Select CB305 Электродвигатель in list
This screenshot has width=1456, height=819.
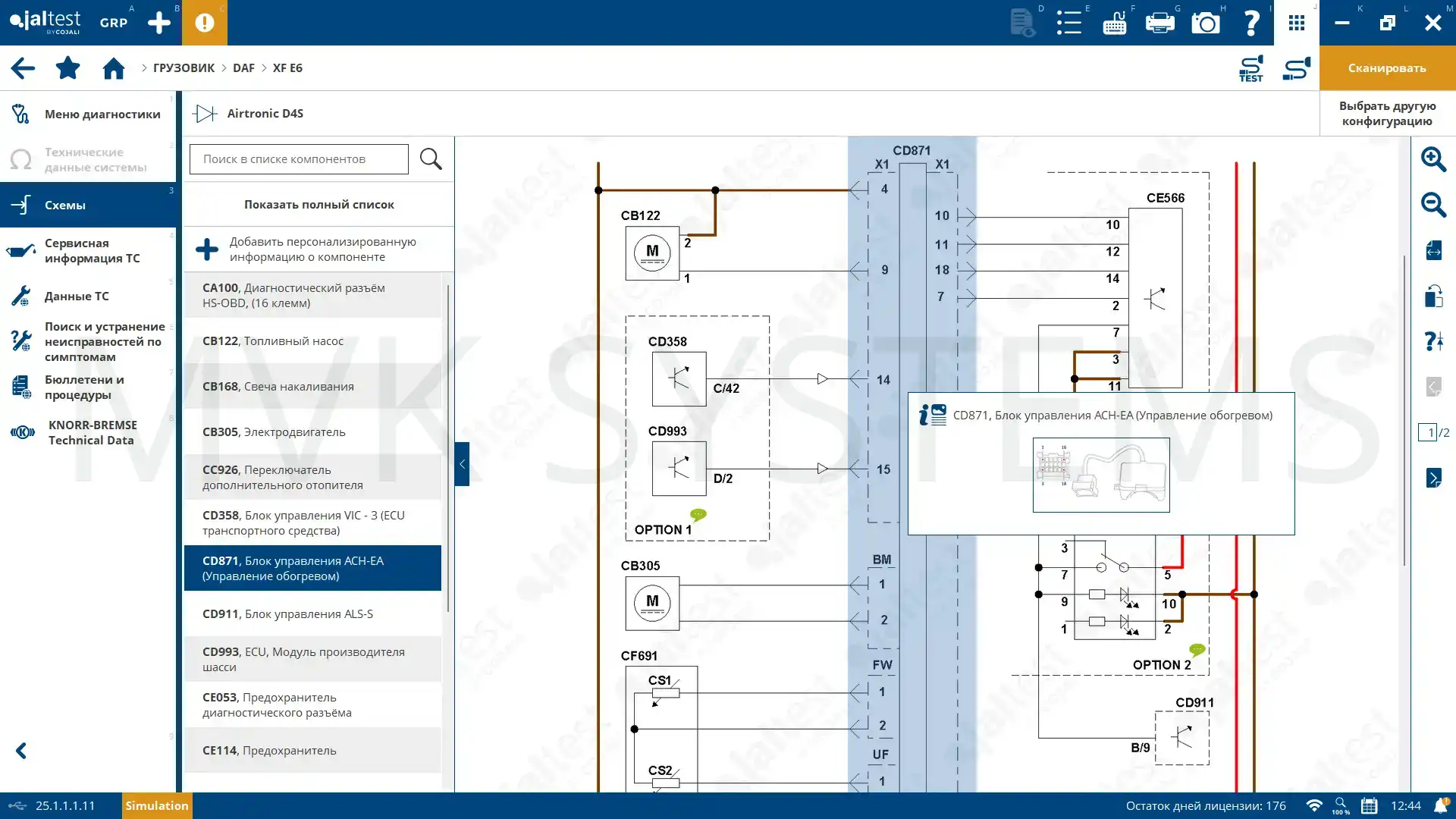pos(312,432)
